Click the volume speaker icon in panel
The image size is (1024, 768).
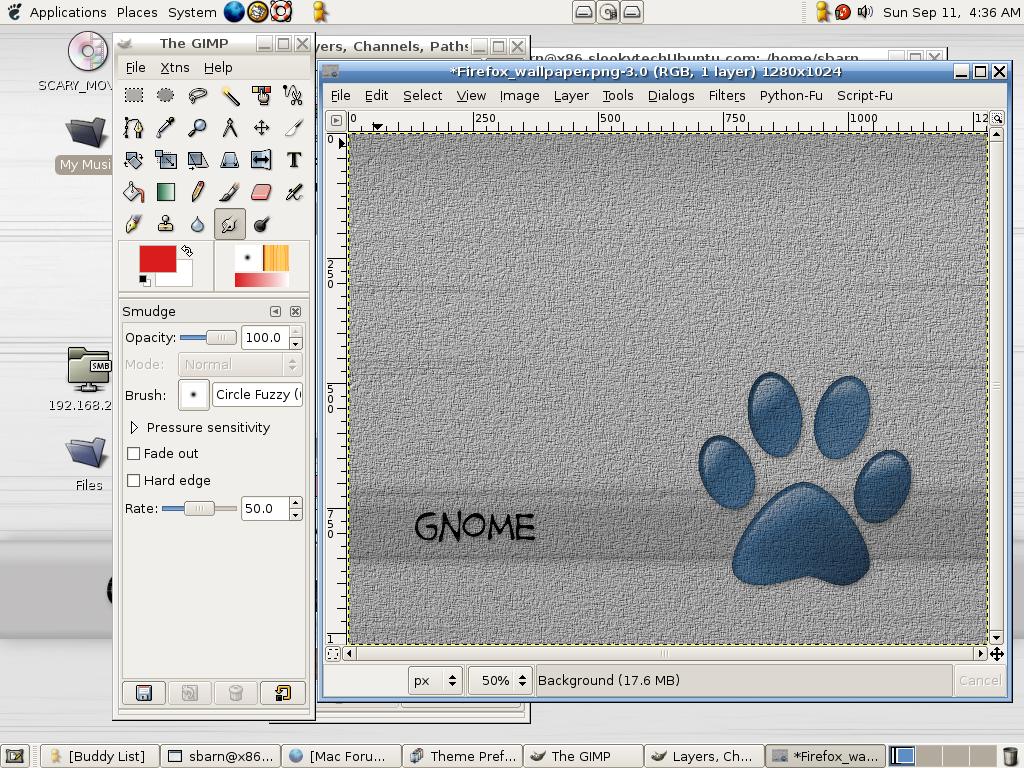coord(865,12)
